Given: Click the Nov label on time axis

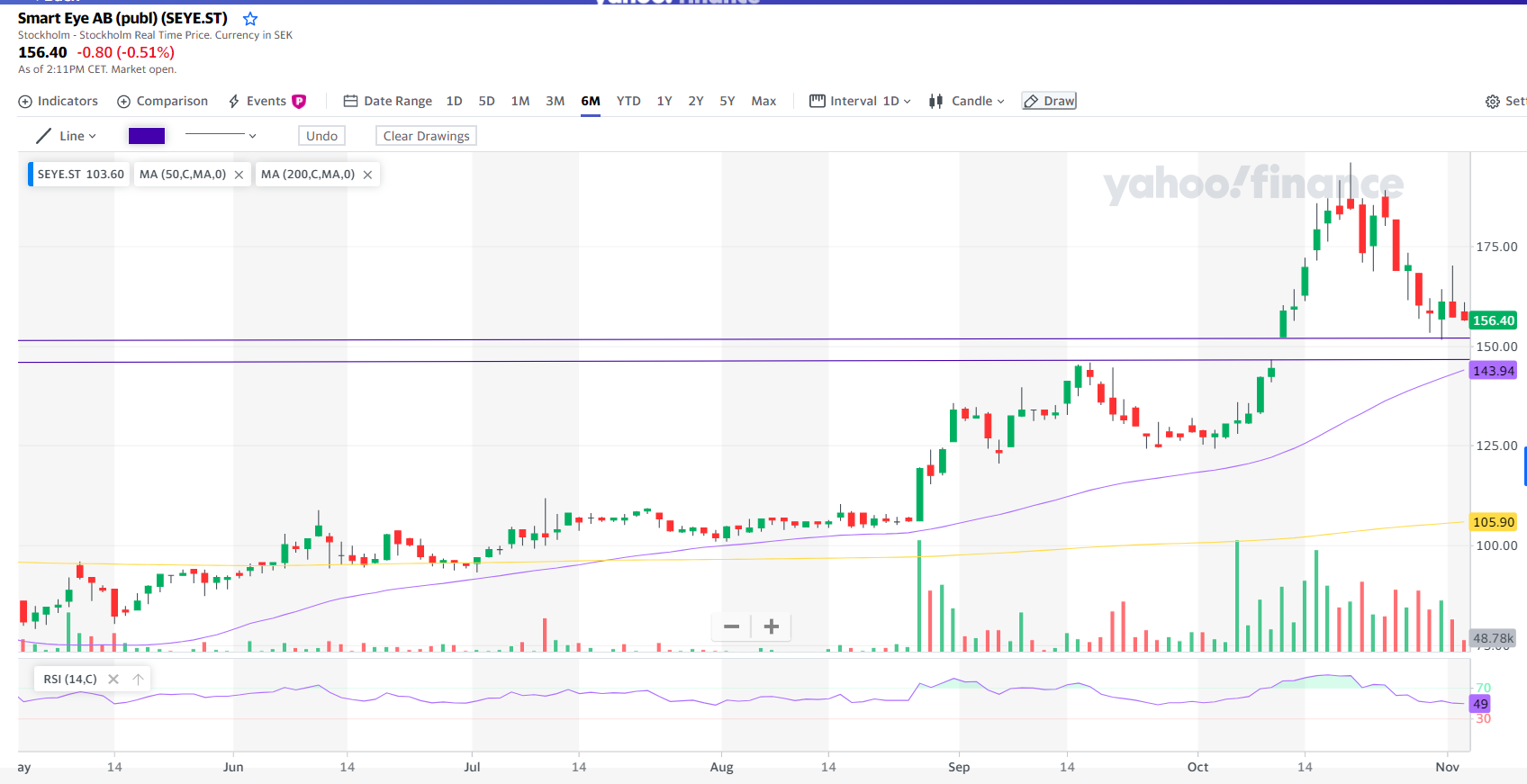Looking at the screenshot, I should tap(1447, 767).
